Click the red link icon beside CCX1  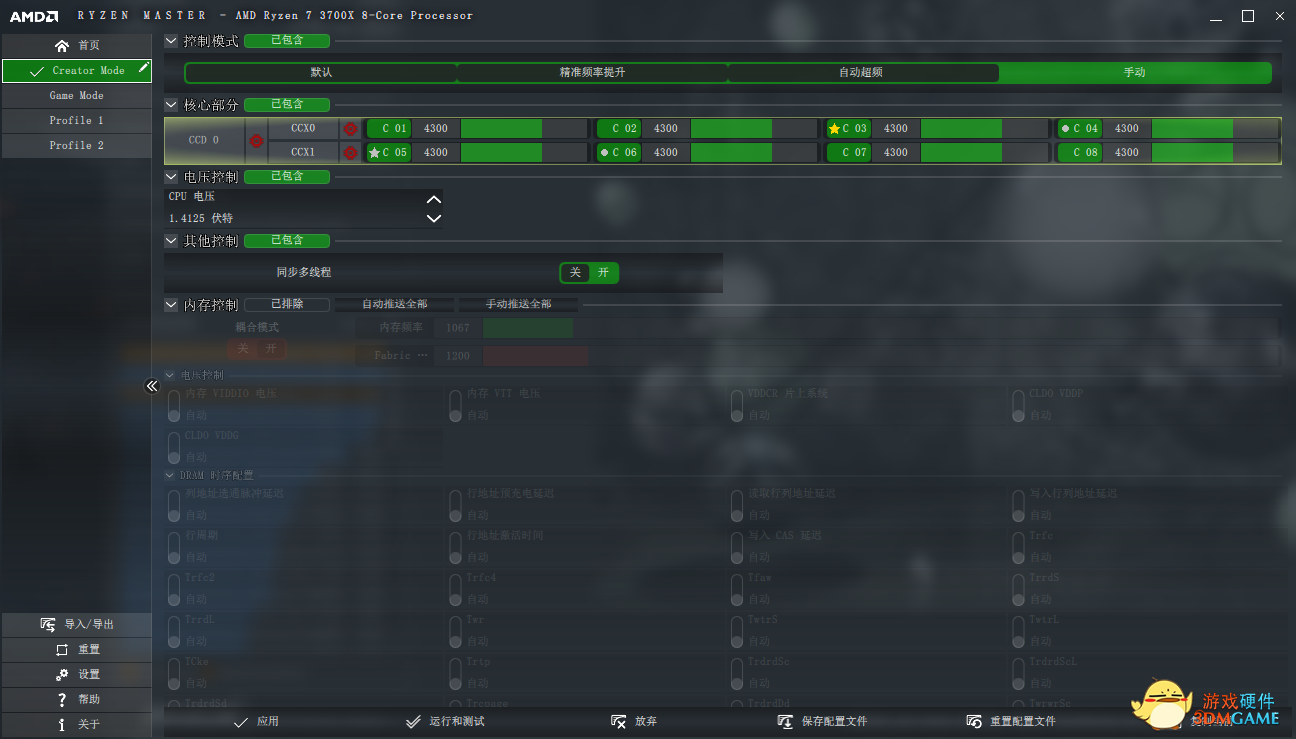click(x=350, y=153)
